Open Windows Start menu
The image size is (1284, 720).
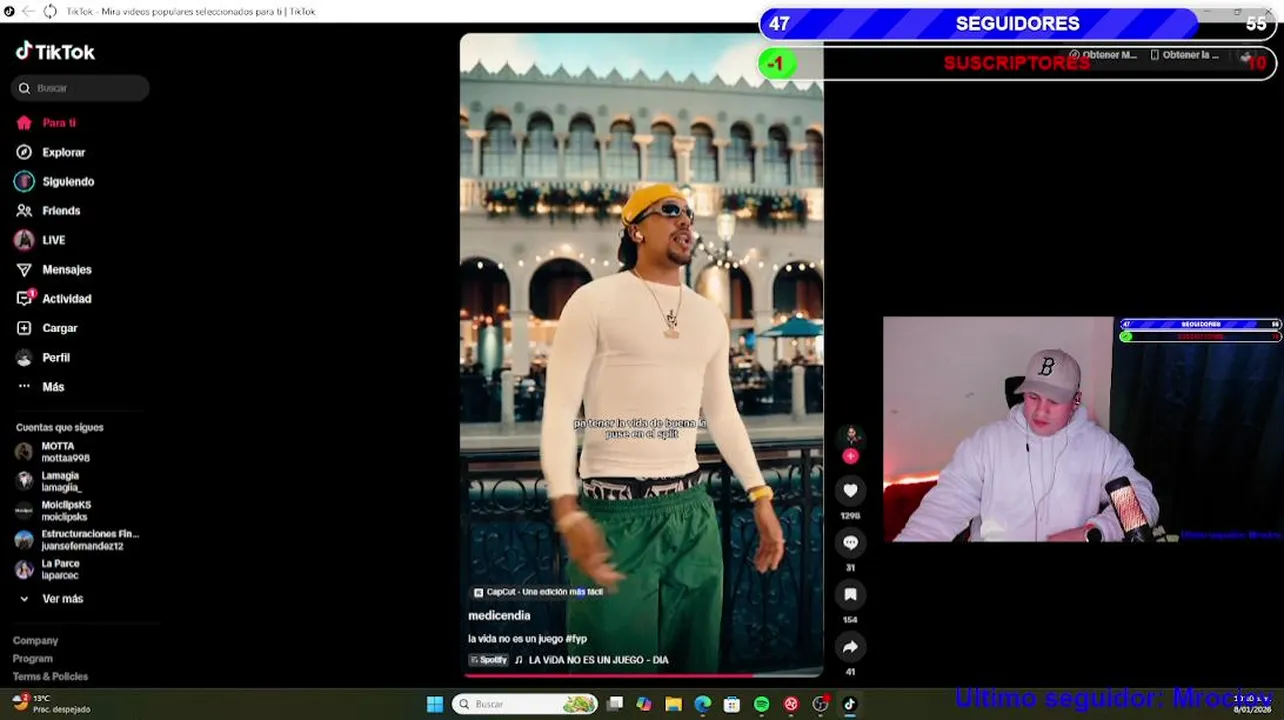tap(435, 704)
